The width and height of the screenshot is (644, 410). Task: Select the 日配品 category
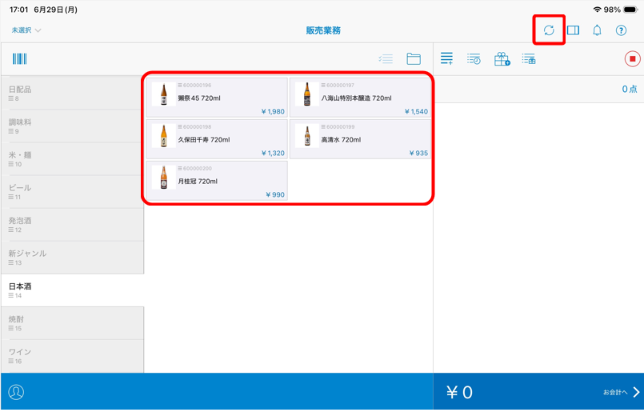tap(72, 93)
